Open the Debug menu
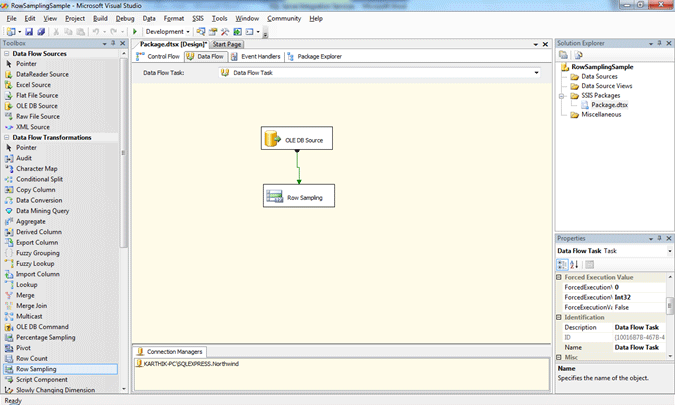The height and width of the screenshot is (405, 675). point(125,19)
